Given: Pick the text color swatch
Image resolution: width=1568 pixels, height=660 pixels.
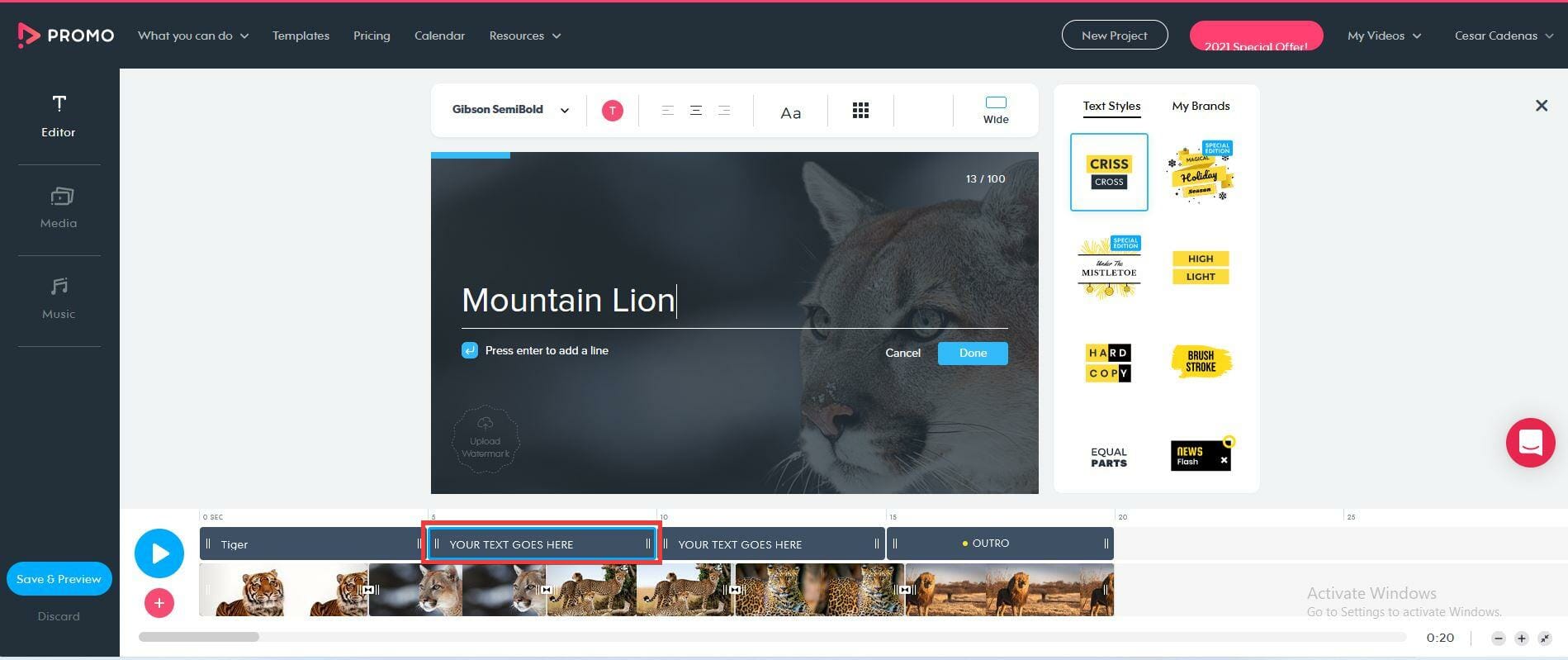Looking at the screenshot, I should (612, 111).
